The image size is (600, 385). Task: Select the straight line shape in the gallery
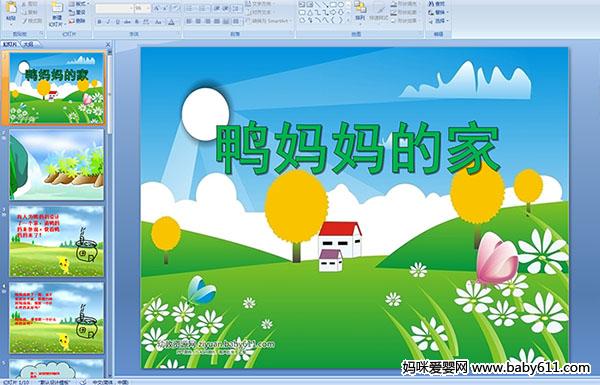point(317,5)
